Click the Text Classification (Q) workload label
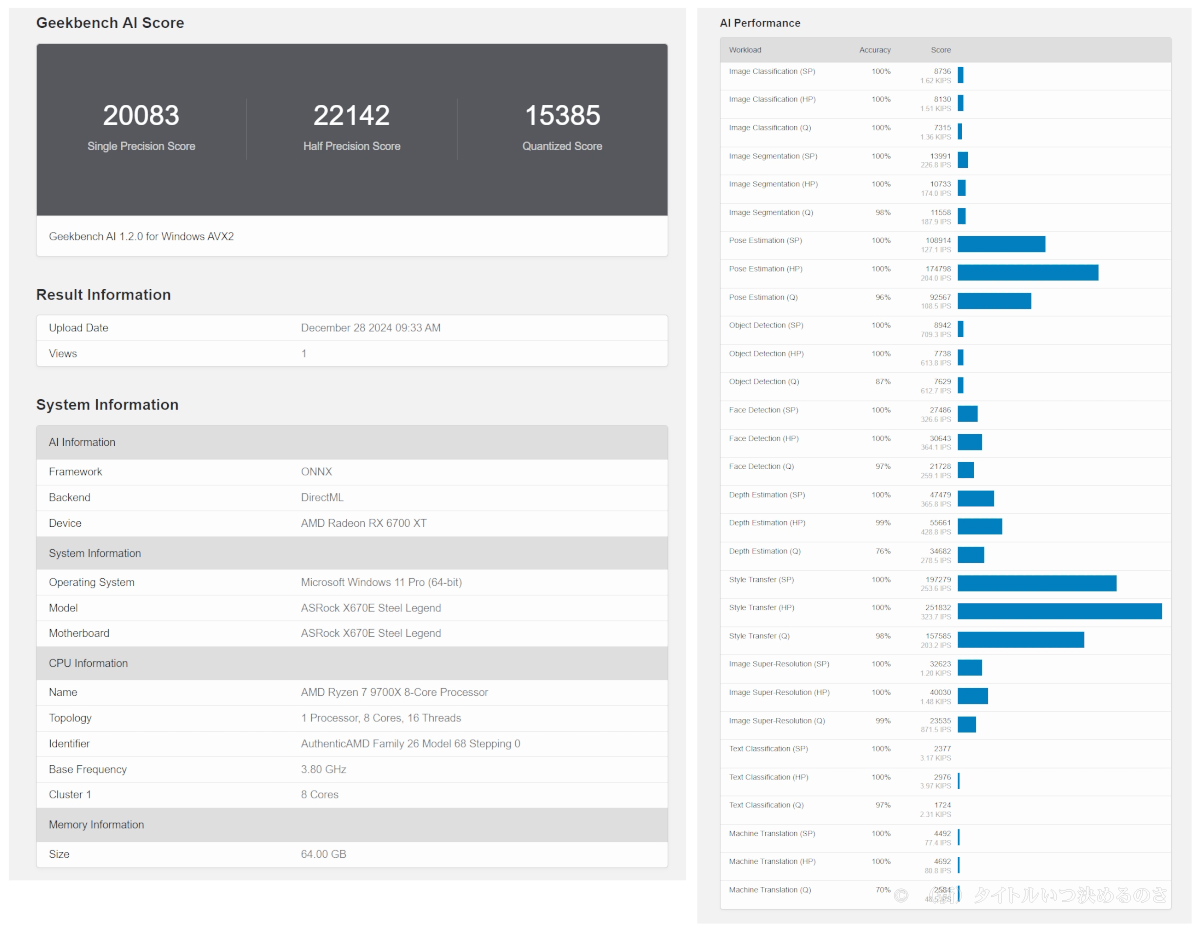This screenshot has height=932, width=1200. click(766, 805)
